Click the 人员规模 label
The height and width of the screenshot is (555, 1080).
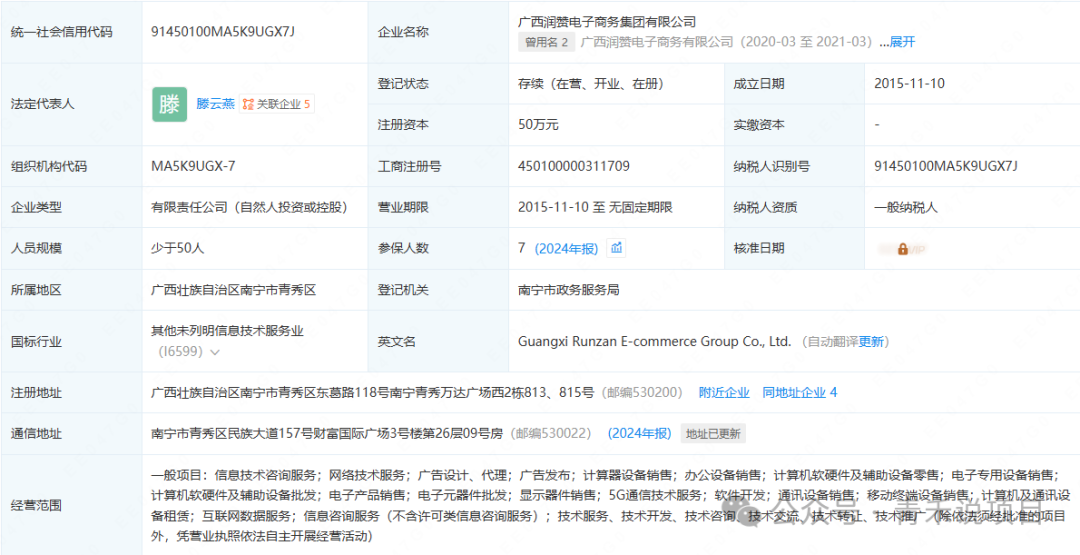(x=37, y=249)
